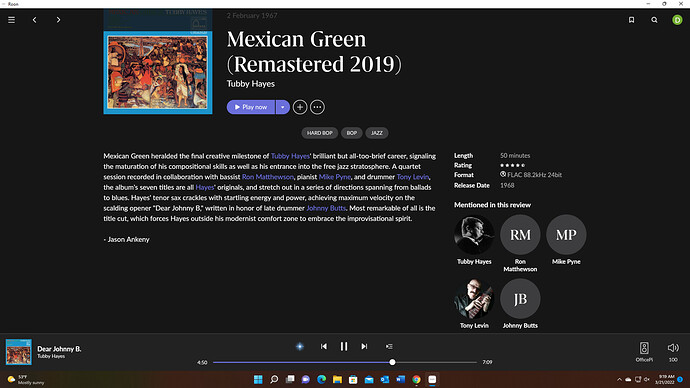
Task: Open the OfficePi zone selector
Action: coord(644,351)
